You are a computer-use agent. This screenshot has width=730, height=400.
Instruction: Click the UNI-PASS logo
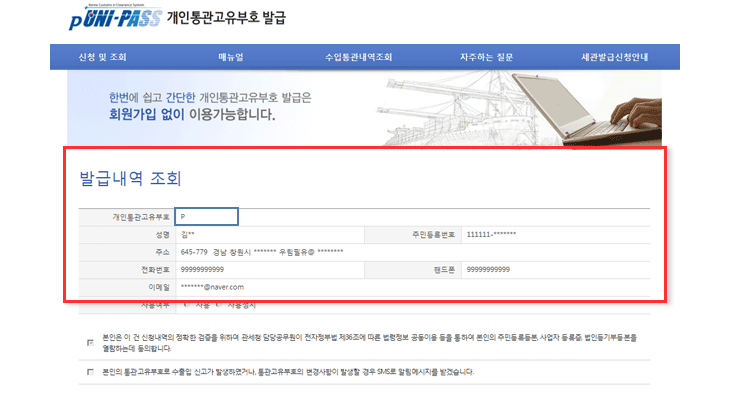pyautogui.click(x=115, y=18)
